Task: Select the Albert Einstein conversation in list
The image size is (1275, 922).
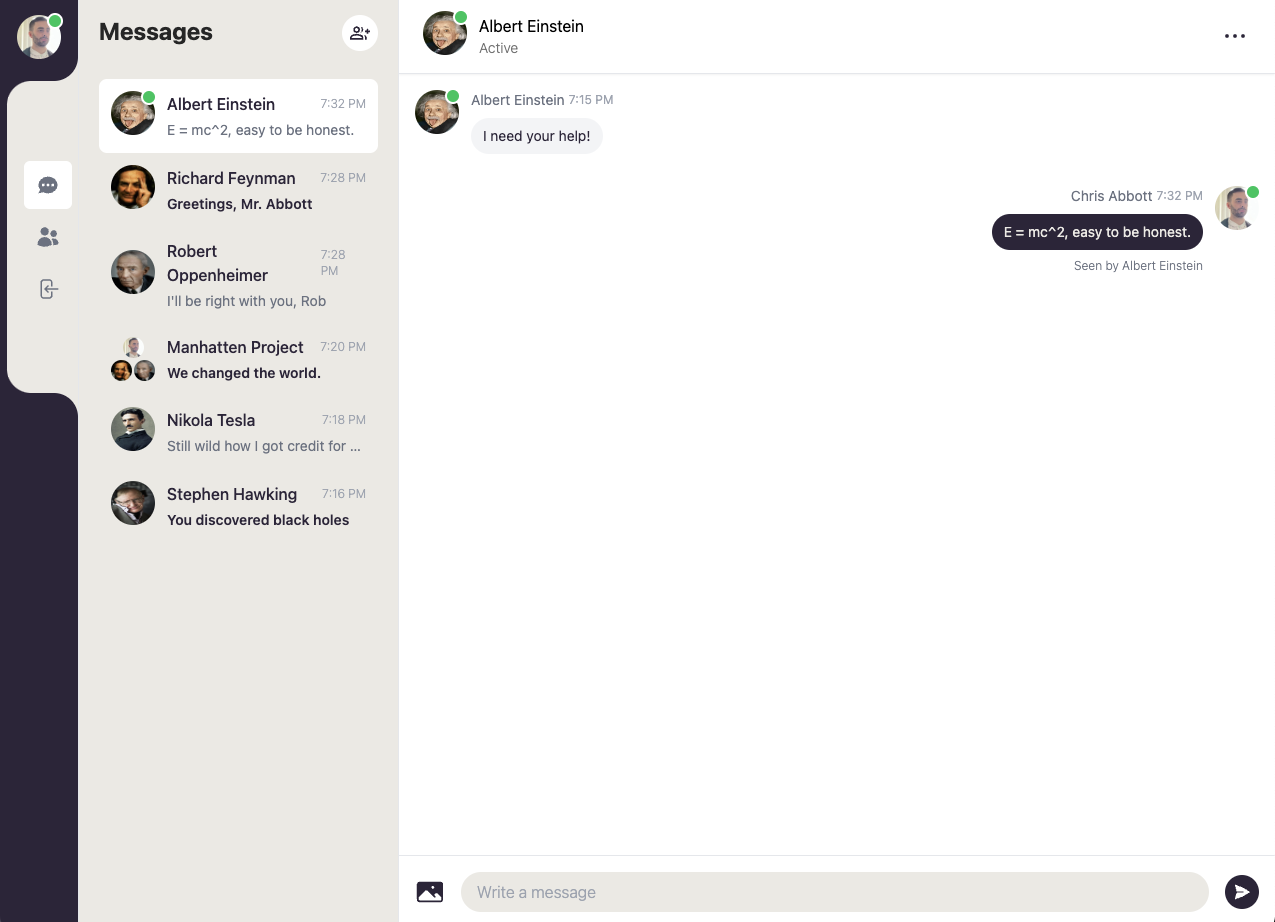Action: 238,116
